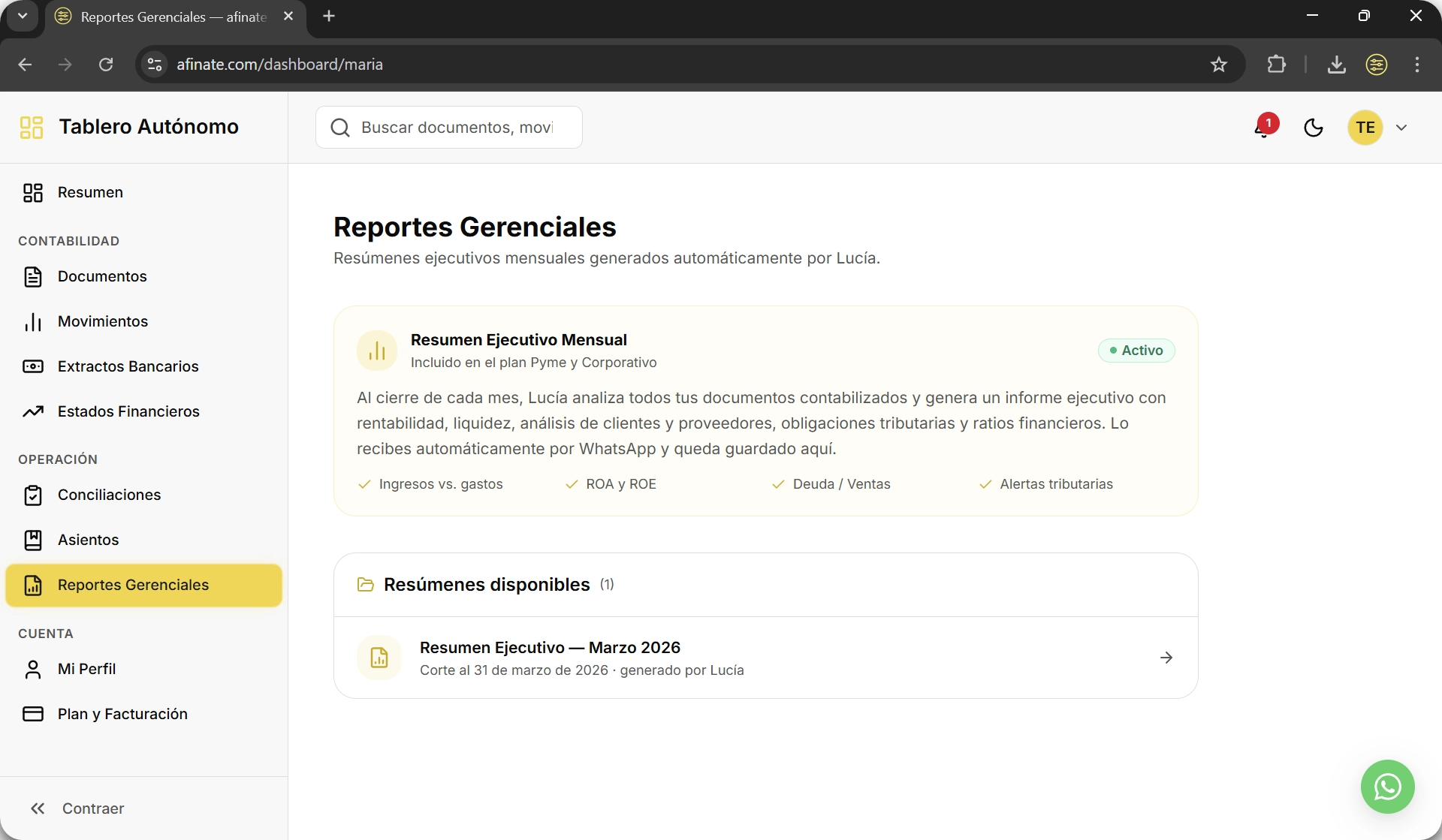Open Extractos Bancarios sidebar item

pyautogui.click(x=128, y=366)
